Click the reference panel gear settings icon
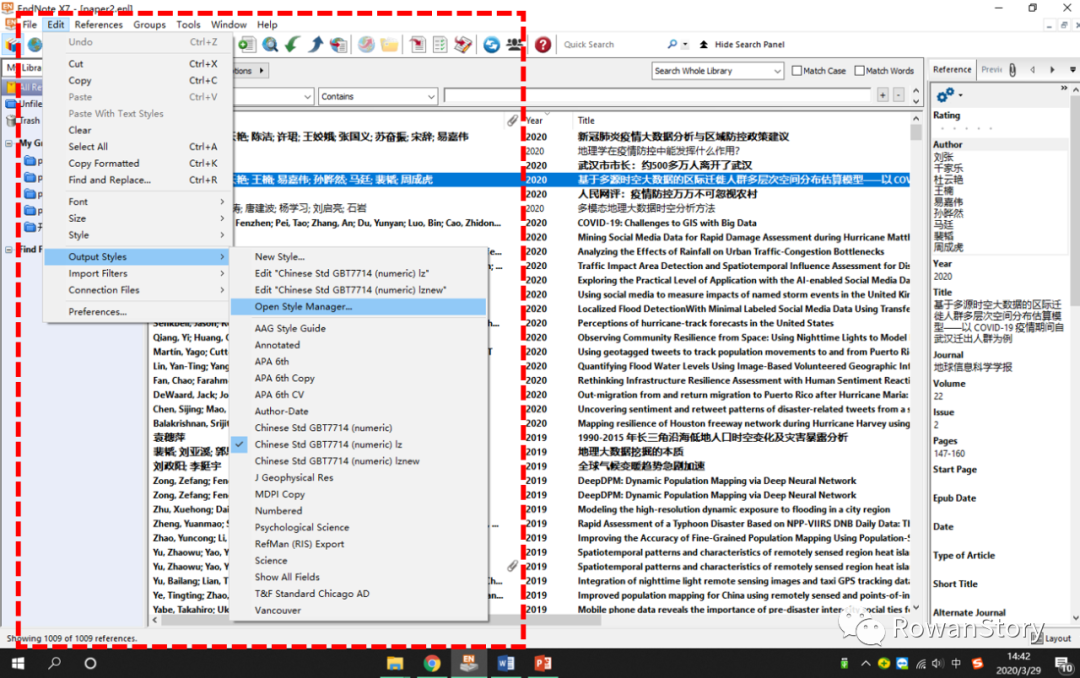This screenshot has width=1080, height=678. pos(945,94)
